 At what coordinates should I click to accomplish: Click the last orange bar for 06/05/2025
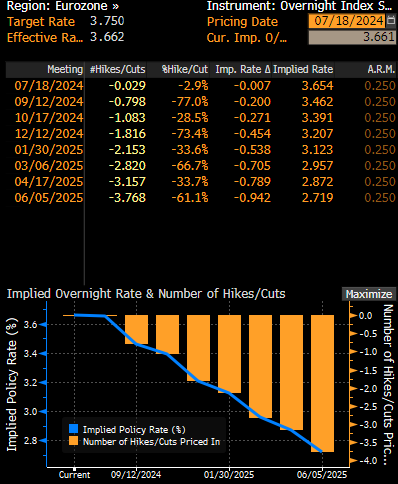(322, 383)
